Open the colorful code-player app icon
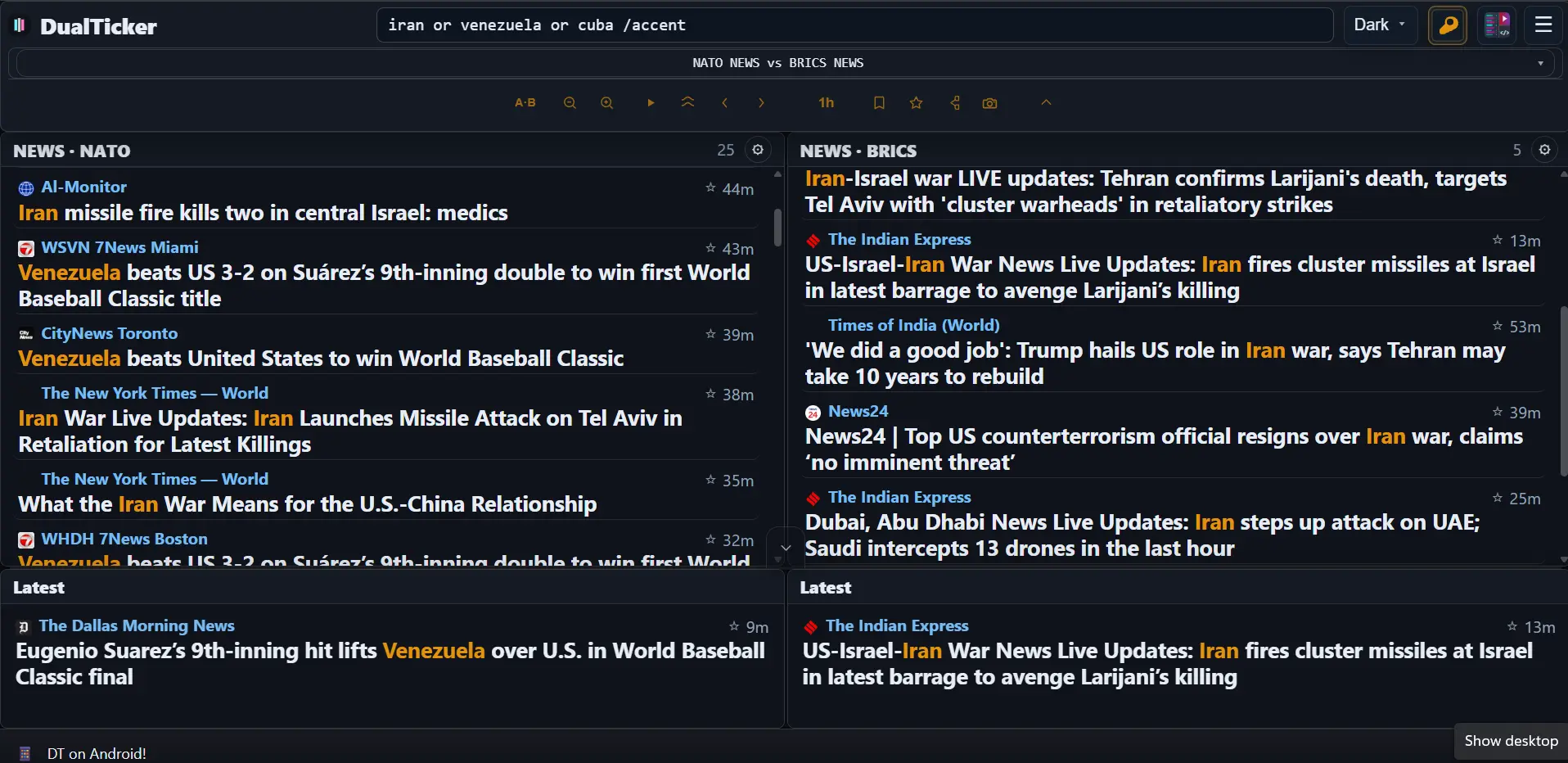 click(1497, 25)
